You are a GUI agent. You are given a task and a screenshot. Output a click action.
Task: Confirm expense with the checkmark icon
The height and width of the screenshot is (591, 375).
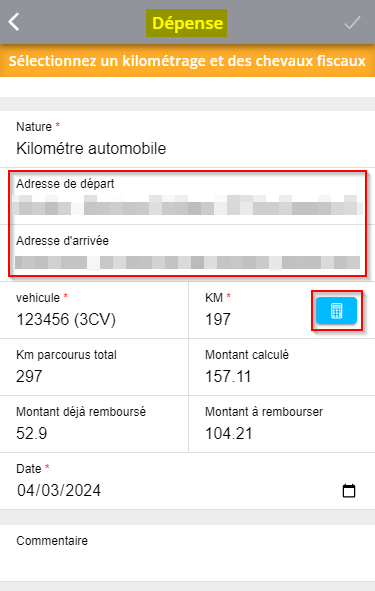[x=352, y=23]
